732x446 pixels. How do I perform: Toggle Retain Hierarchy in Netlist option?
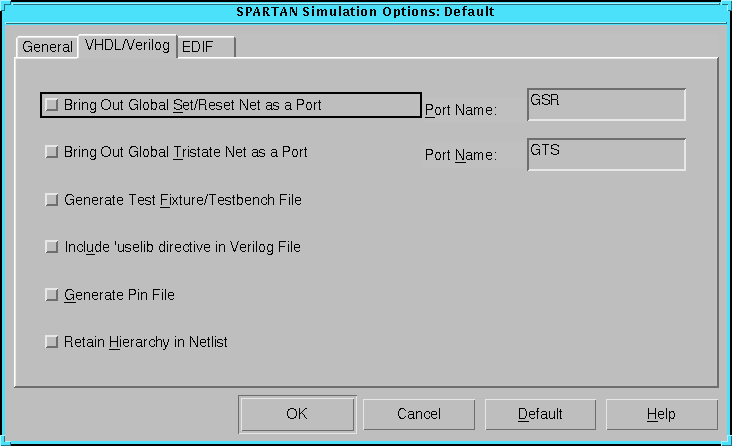(x=52, y=342)
